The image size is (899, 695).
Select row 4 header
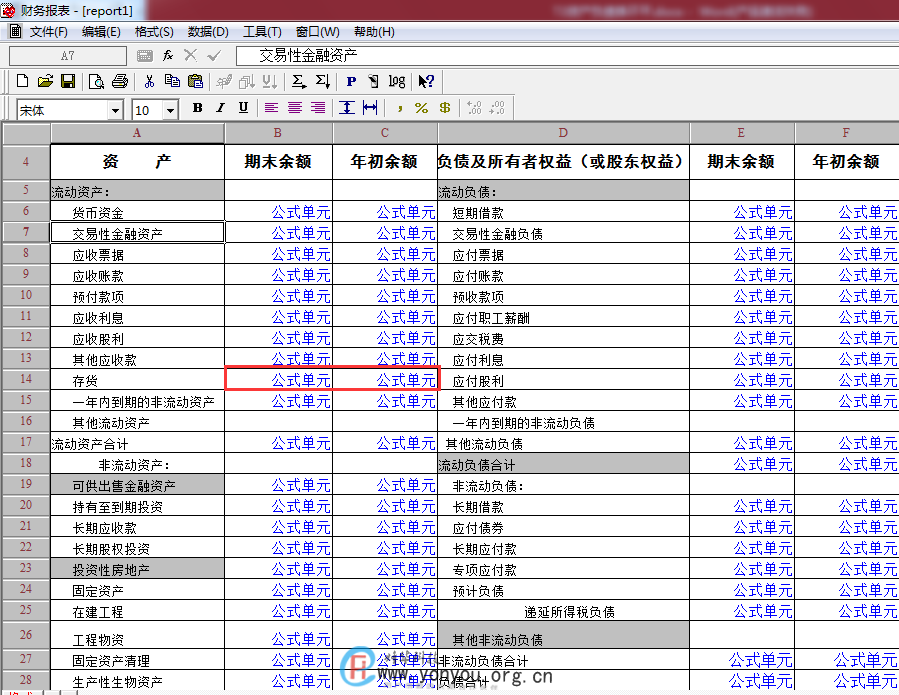click(x=26, y=162)
